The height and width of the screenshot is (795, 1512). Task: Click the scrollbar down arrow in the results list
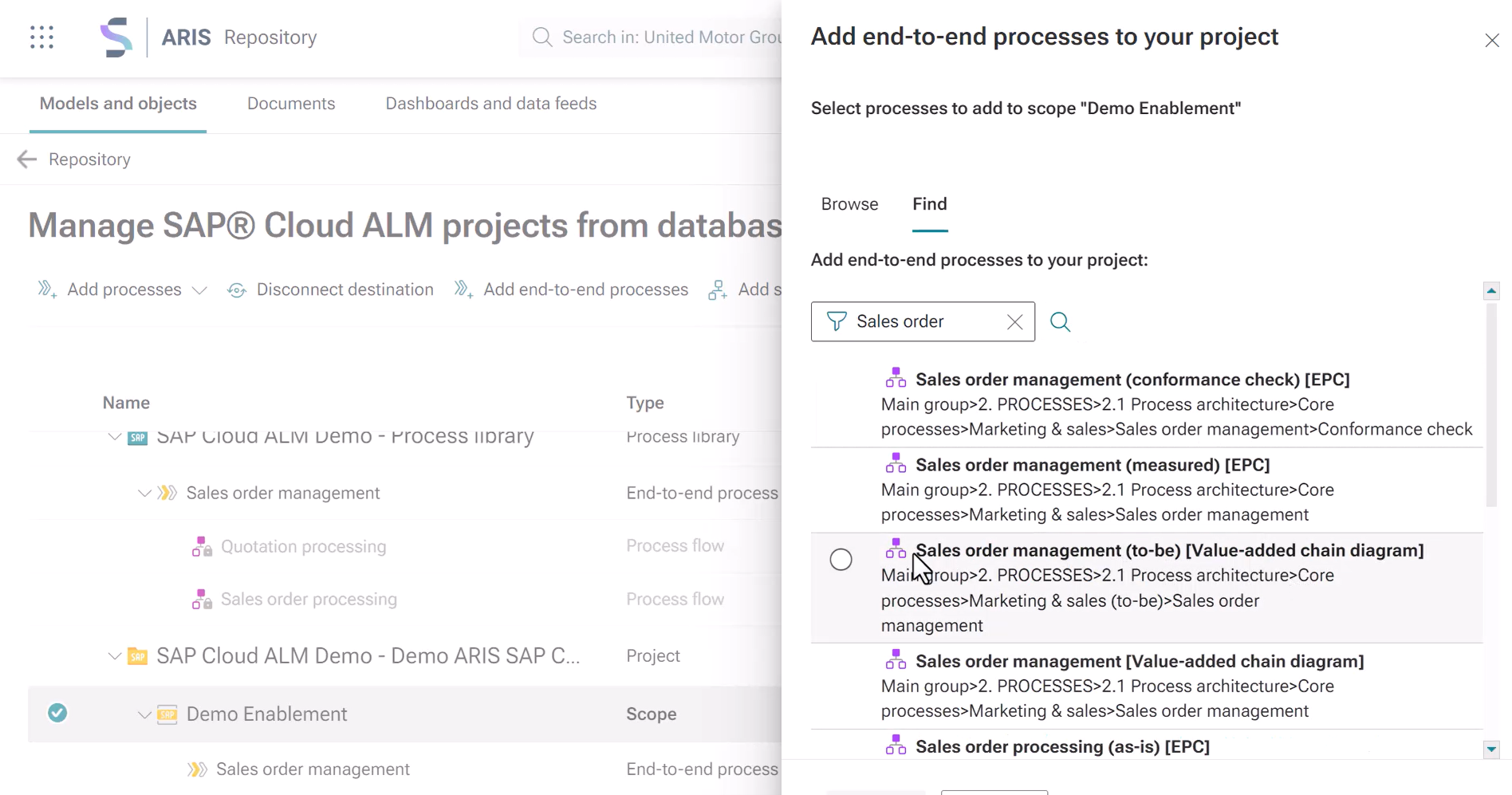[1490, 749]
